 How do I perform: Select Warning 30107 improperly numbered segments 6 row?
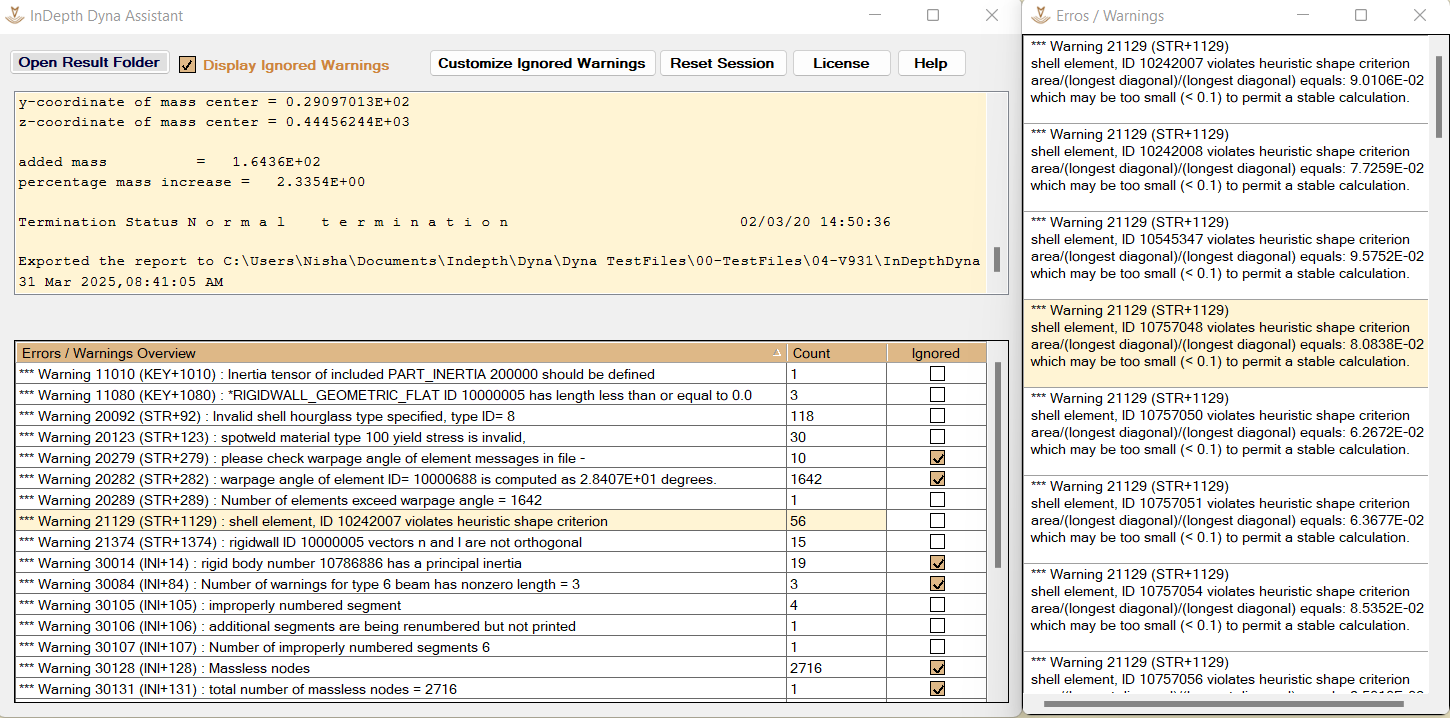click(x=501, y=647)
